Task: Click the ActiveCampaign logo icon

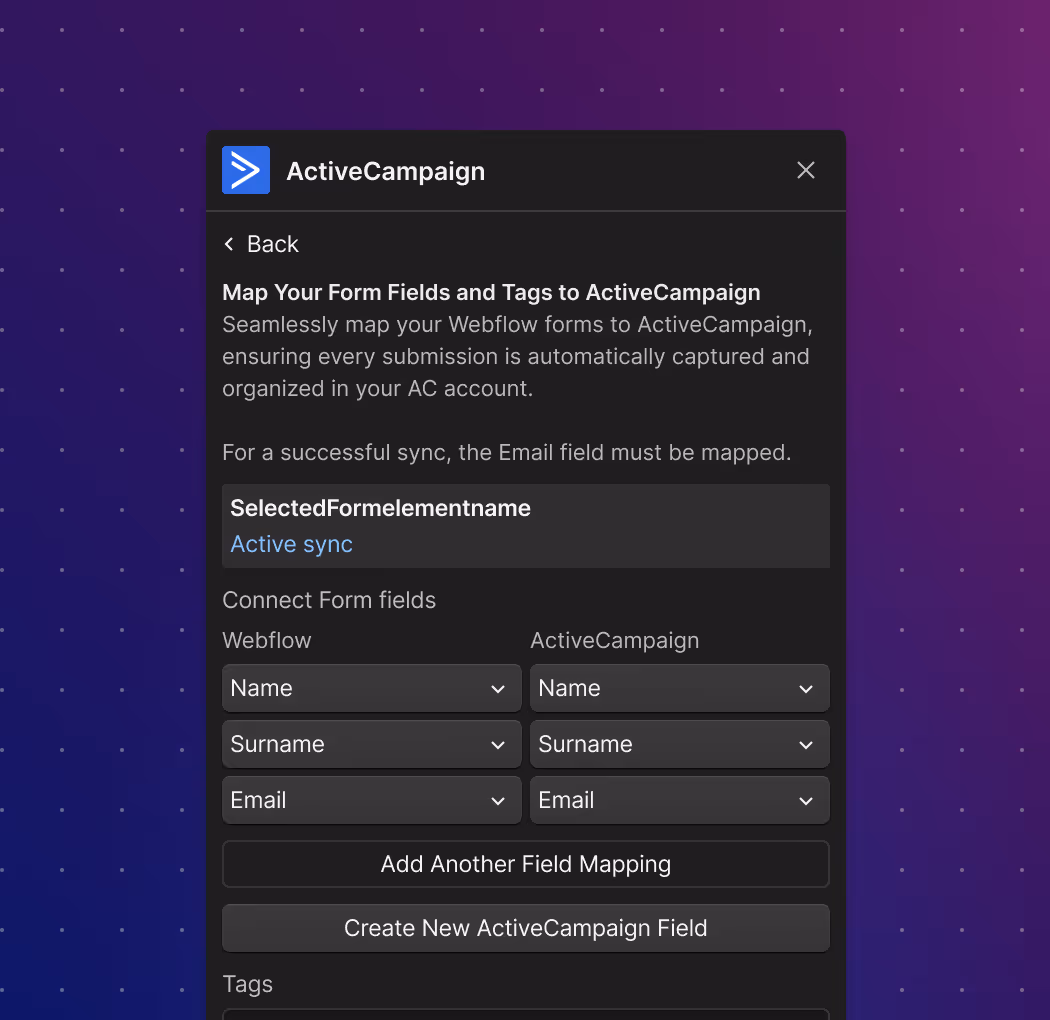Action: (x=246, y=170)
